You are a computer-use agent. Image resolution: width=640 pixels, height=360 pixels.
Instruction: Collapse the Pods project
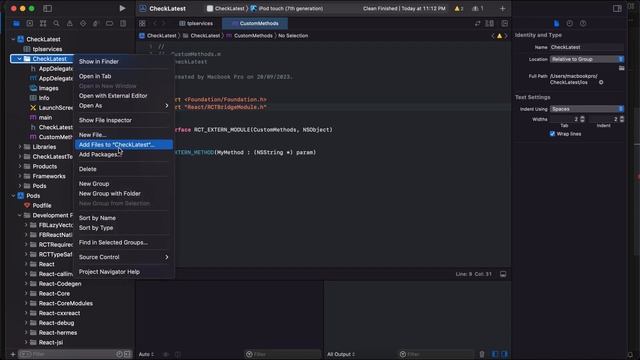13,196
